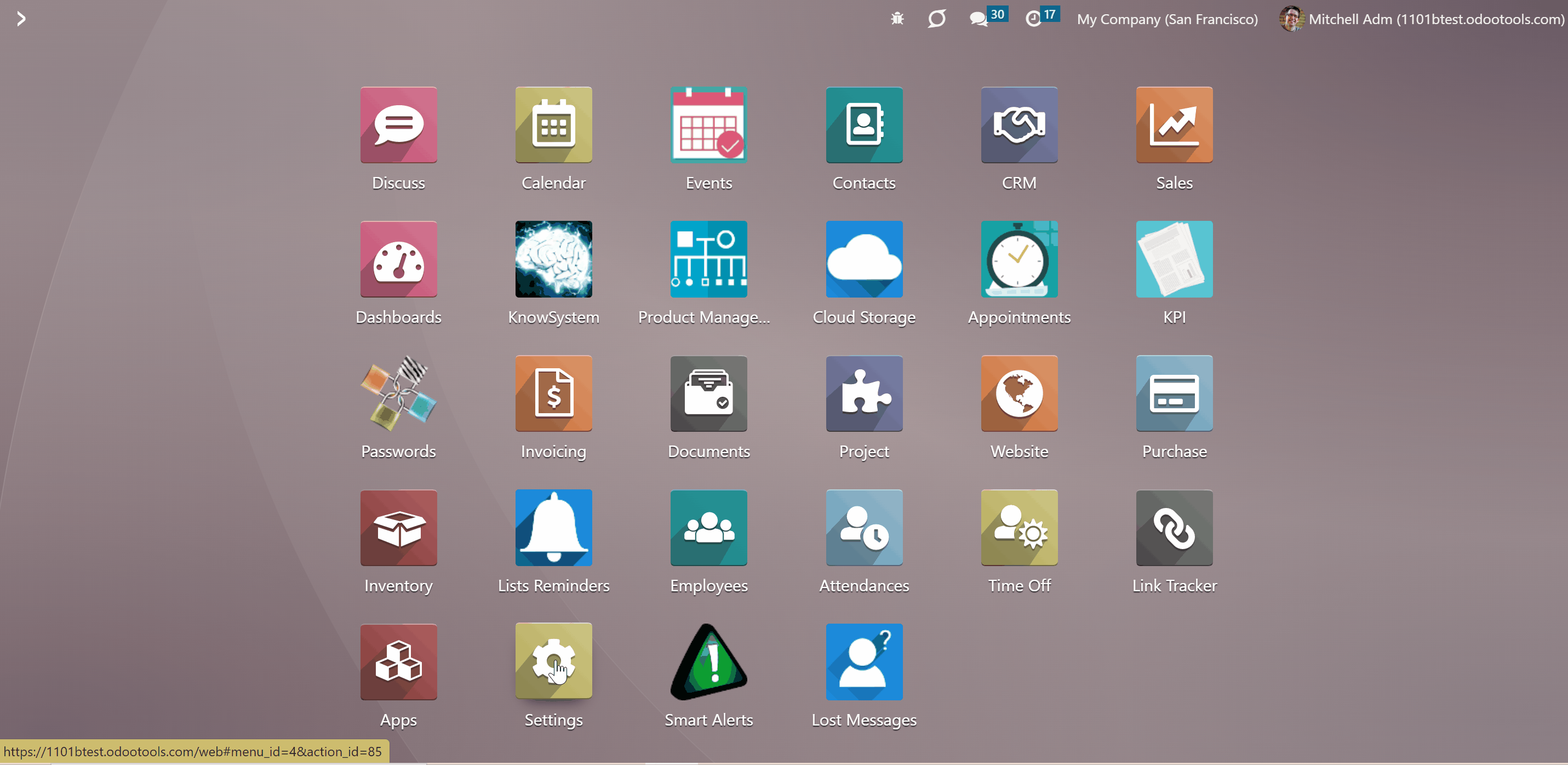Expand the menu chevron at top left

pyautogui.click(x=21, y=19)
